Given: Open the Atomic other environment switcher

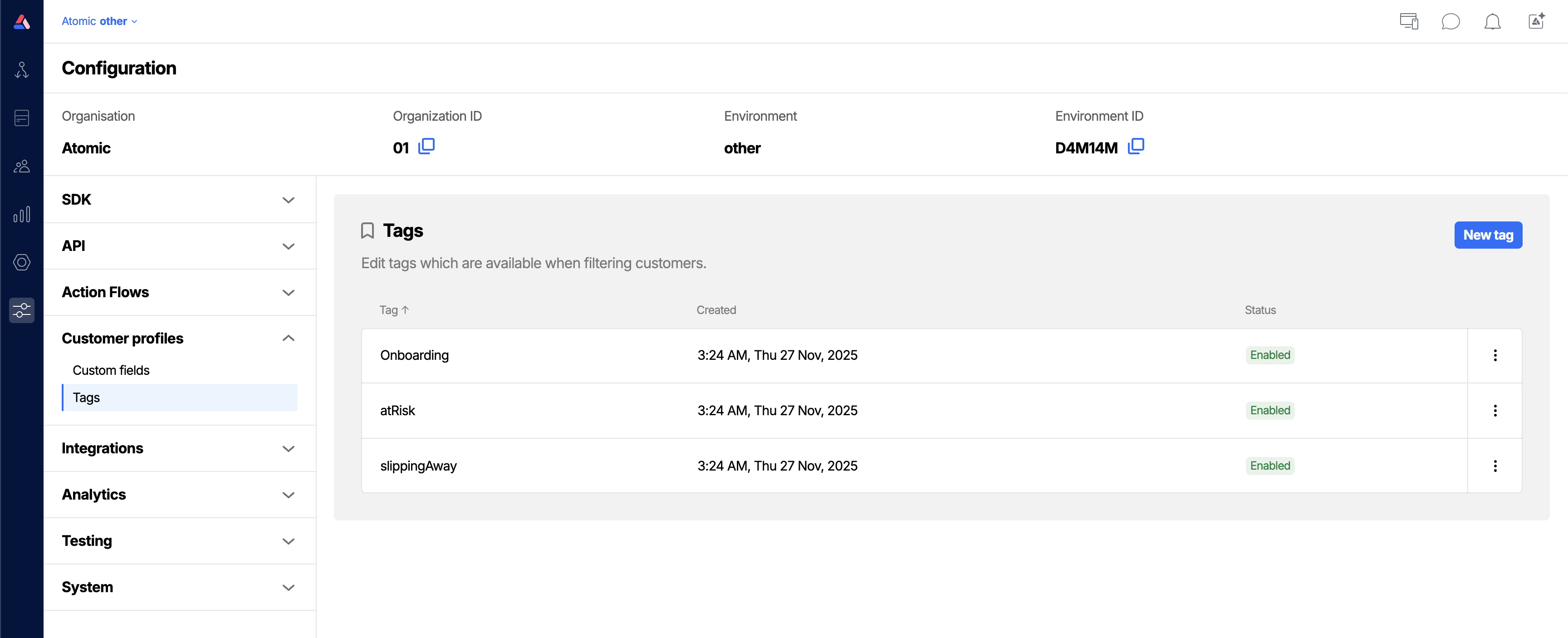Looking at the screenshot, I should coord(99,21).
